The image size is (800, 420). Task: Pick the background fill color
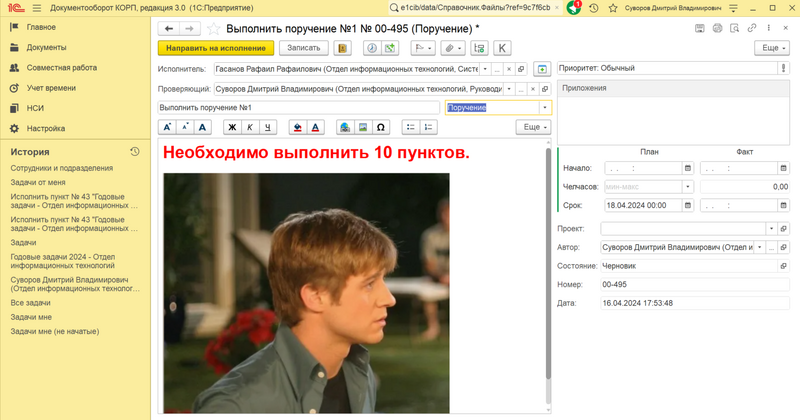[297, 127]
